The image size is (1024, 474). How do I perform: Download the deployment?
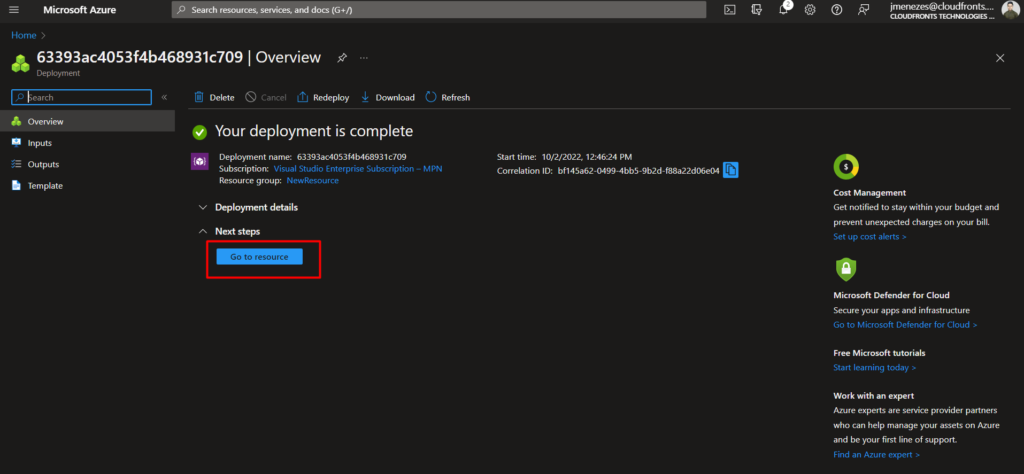(x=387, y=97)
